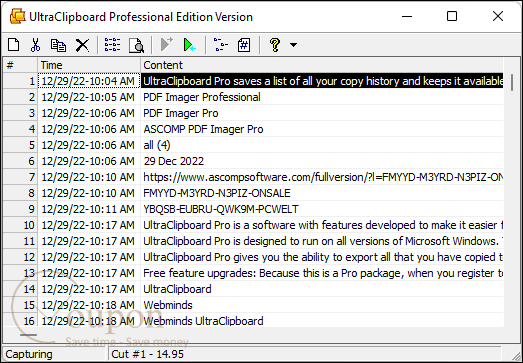Open the dropdown arrow beside help icon

pos(293,45)
